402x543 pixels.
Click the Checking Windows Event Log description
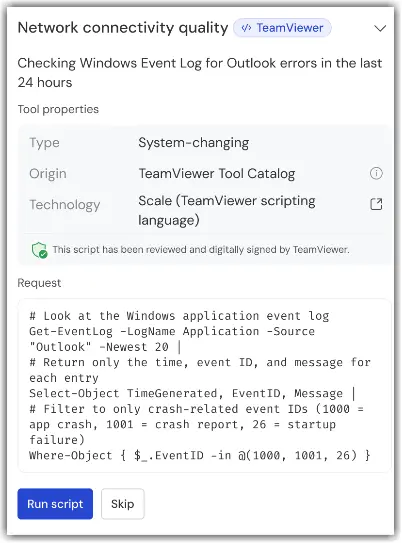point(200,73)
